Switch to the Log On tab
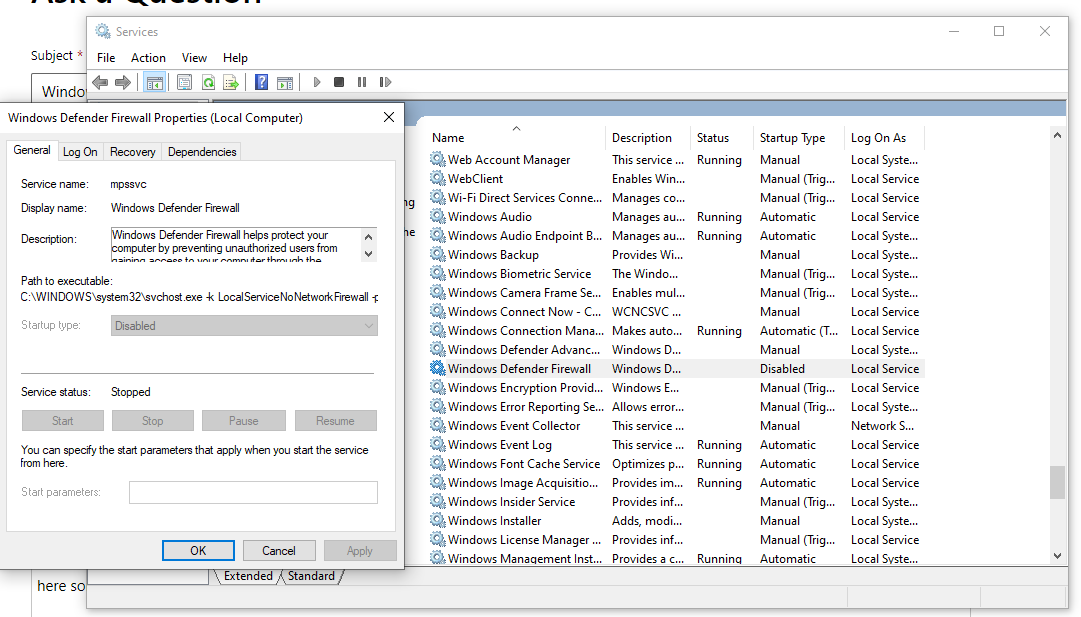Viewport: 1081px width, 617px height. [x=80, y=152]
